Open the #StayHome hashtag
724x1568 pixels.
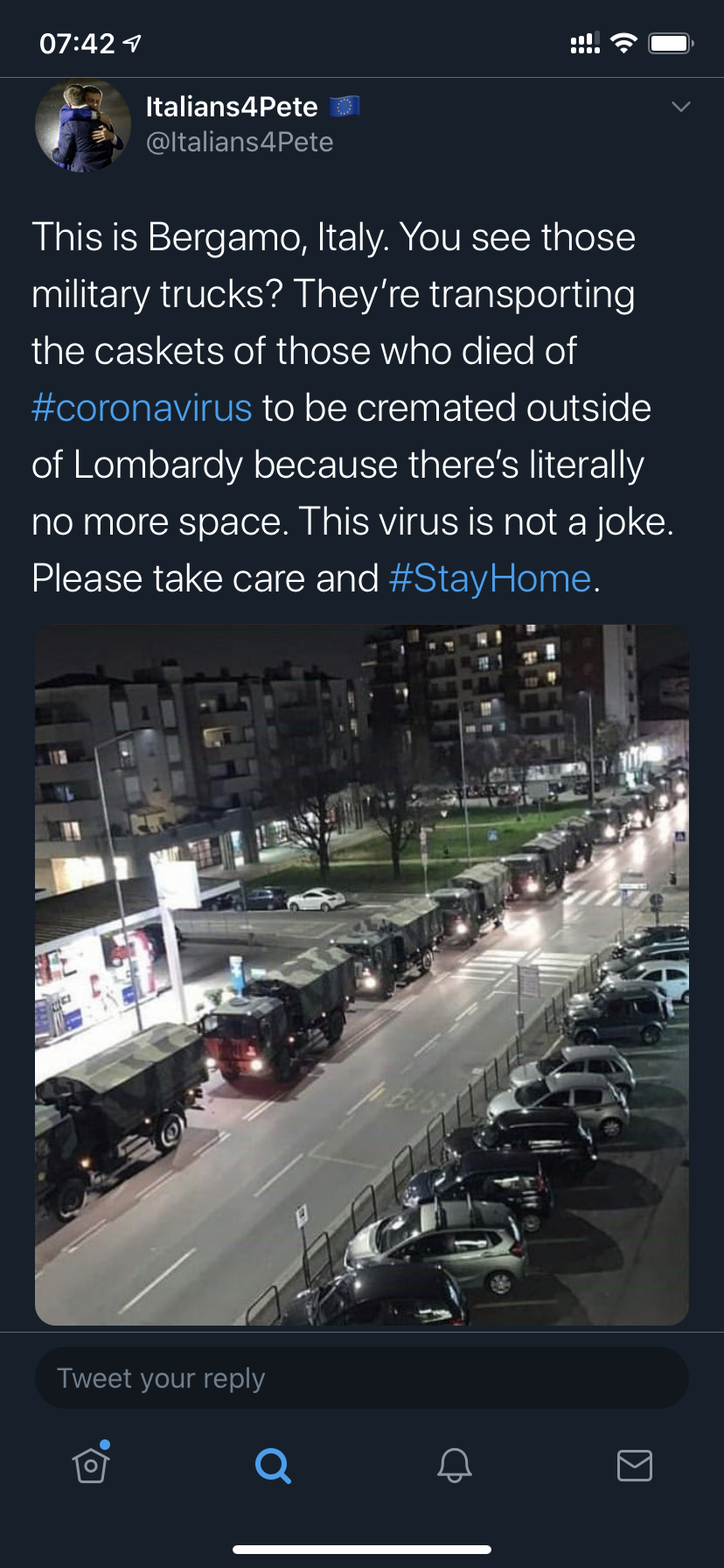(x=490, y=578)
